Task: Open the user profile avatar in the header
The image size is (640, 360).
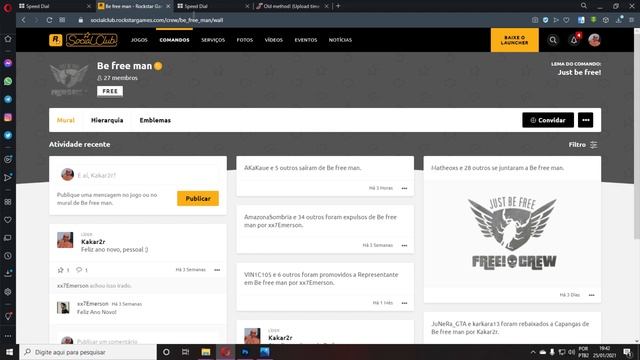Action: point(594,40)
